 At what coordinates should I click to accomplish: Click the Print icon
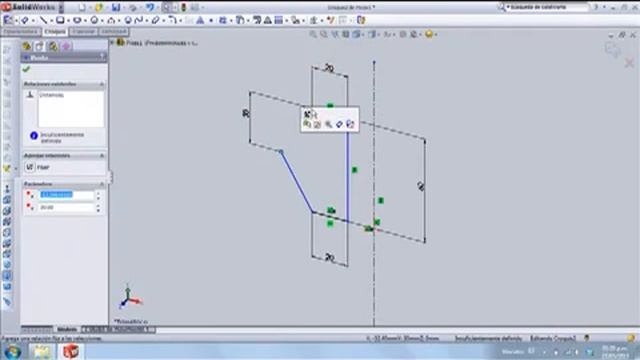click(133, 7)
